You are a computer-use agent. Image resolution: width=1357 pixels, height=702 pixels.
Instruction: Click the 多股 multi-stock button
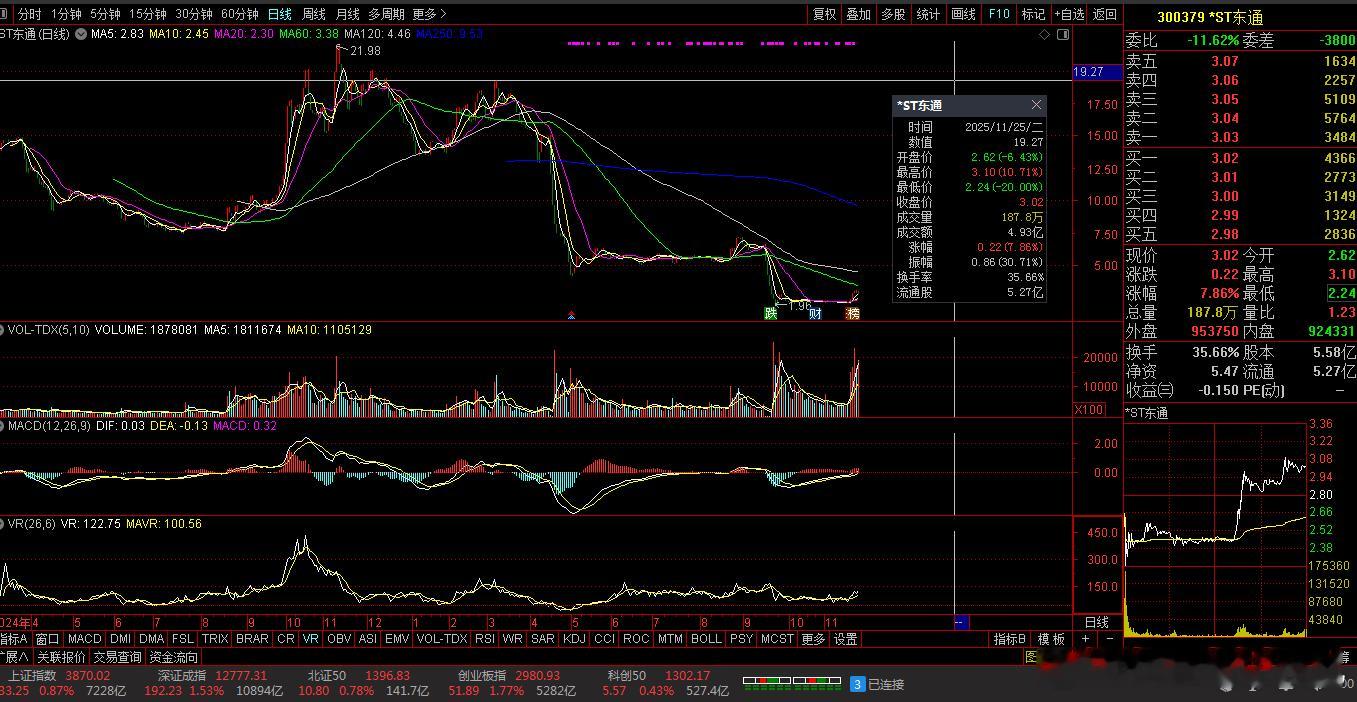[893, 14]
